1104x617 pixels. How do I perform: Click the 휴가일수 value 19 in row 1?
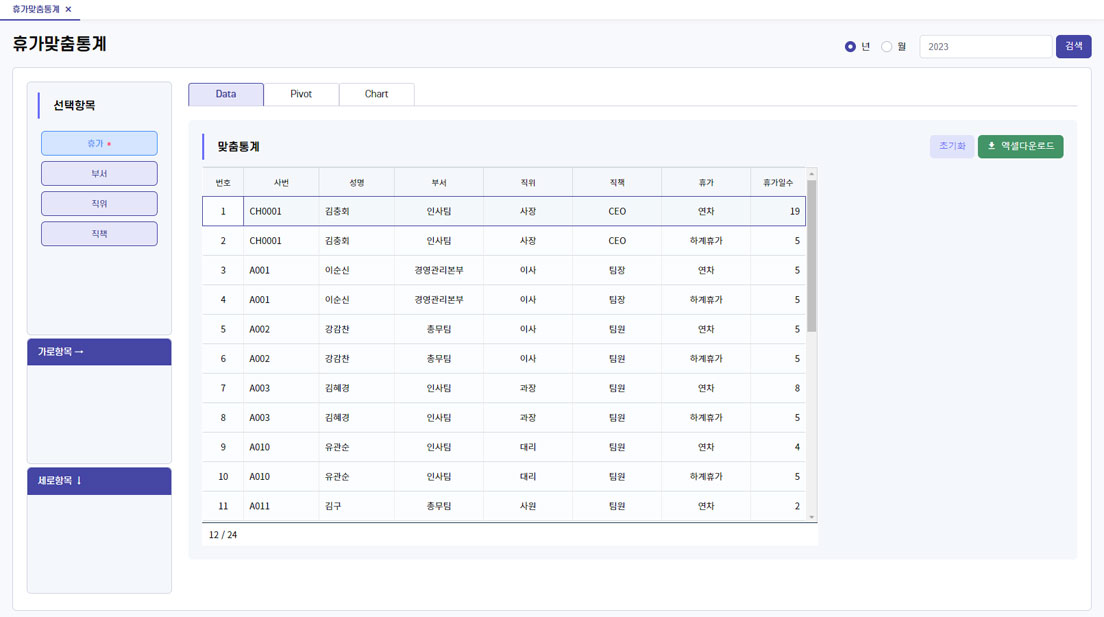[778, 211]
